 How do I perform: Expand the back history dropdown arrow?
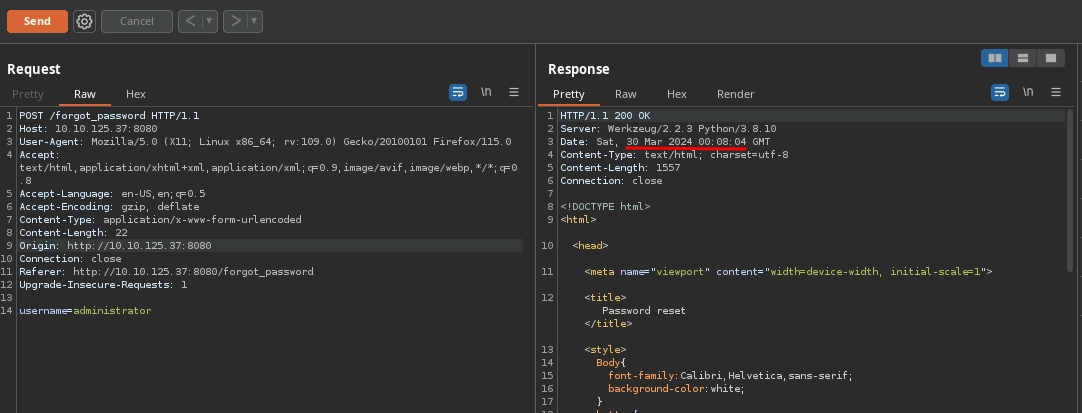(x=210, y=21)
